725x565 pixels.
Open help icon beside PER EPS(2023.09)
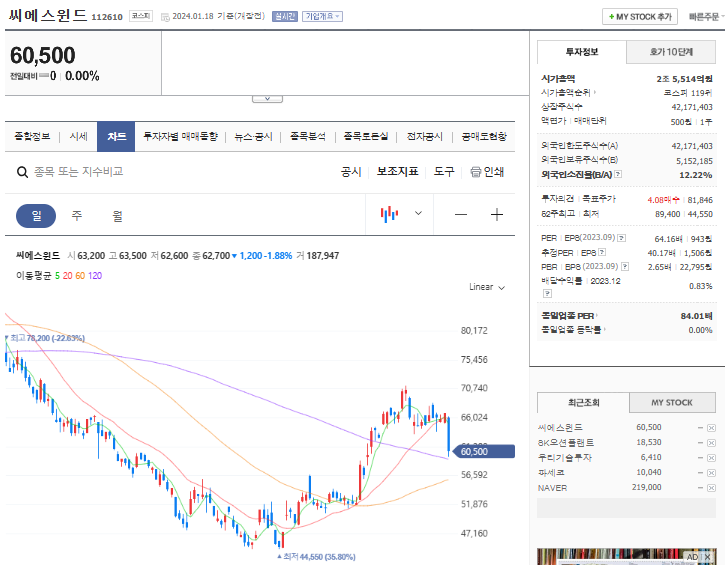[x=622, y=238]
